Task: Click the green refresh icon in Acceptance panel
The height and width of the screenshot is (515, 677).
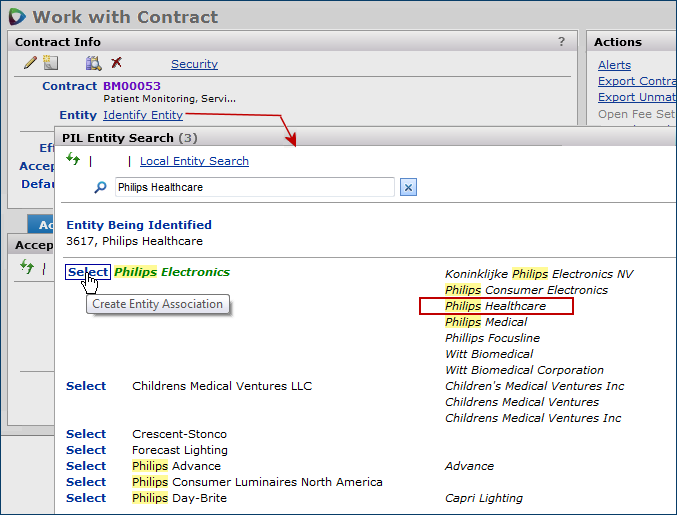Action: click(27, 266)
